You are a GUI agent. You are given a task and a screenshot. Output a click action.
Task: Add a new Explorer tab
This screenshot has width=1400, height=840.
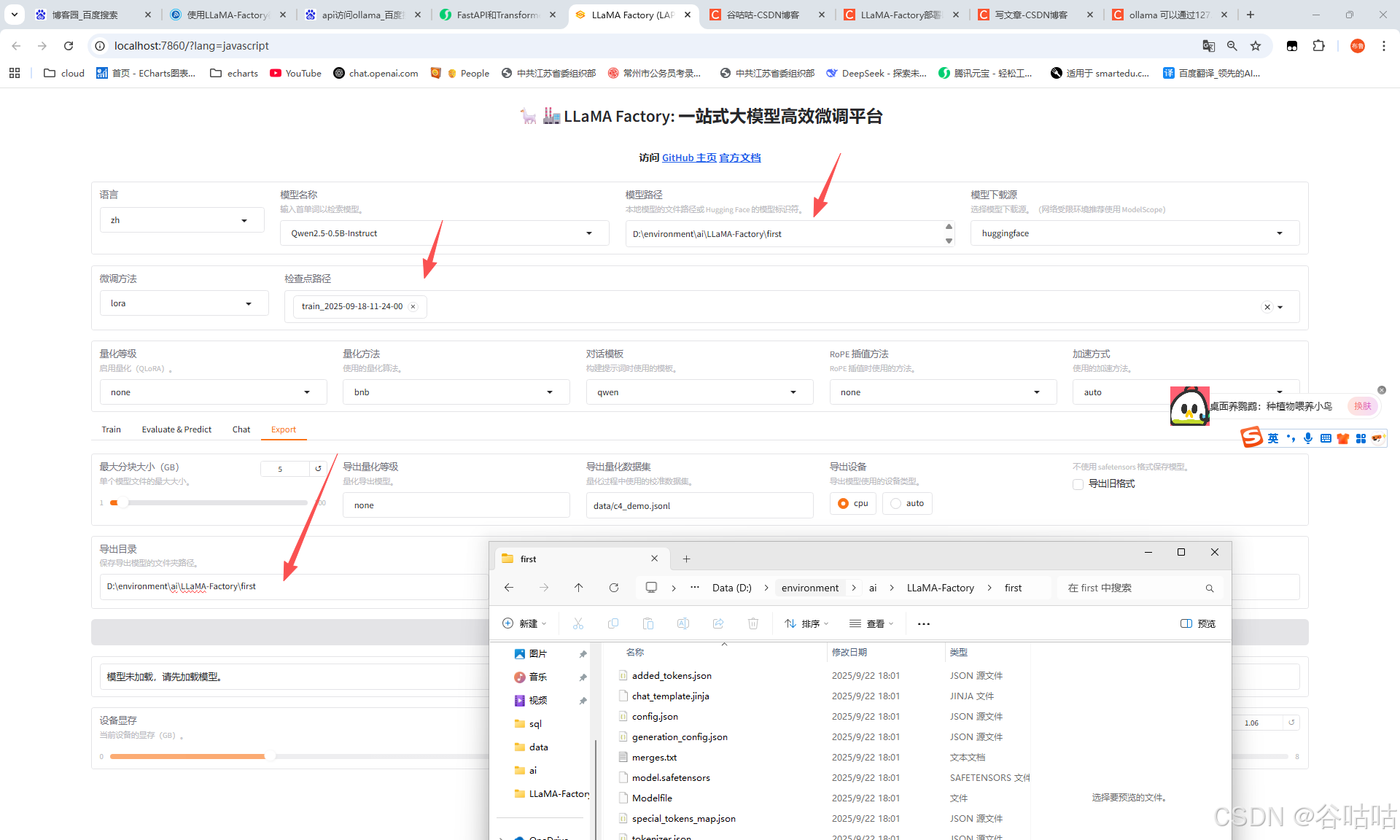686,559
